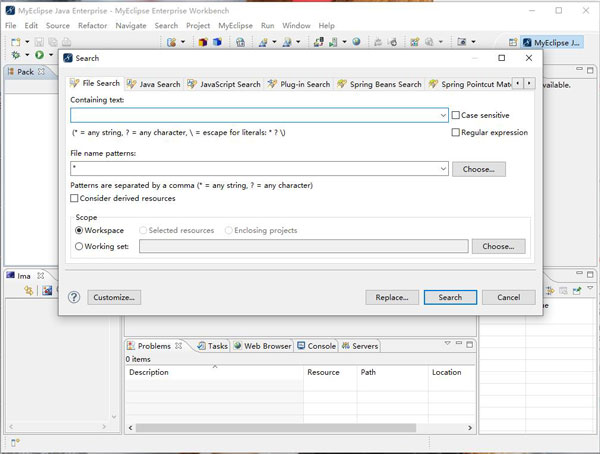Viewport: 600px width, 454px height.
Task: Click the Search button in the dialog
Action: point(450,297)
